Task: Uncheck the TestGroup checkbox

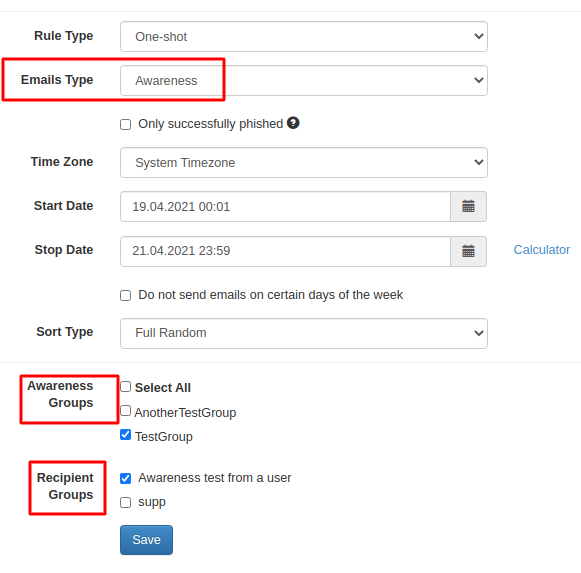Action: [126, 435]
